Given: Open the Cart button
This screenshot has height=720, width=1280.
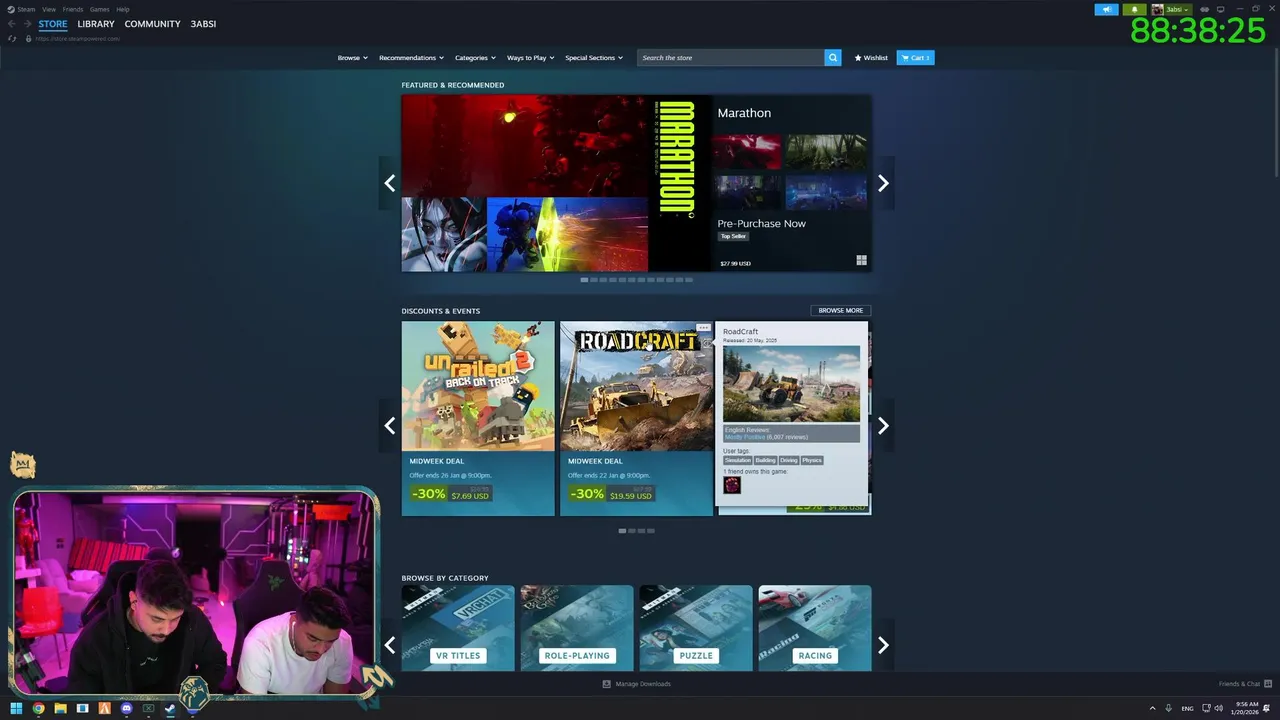Looking at the screenshot, I should 915,58.
